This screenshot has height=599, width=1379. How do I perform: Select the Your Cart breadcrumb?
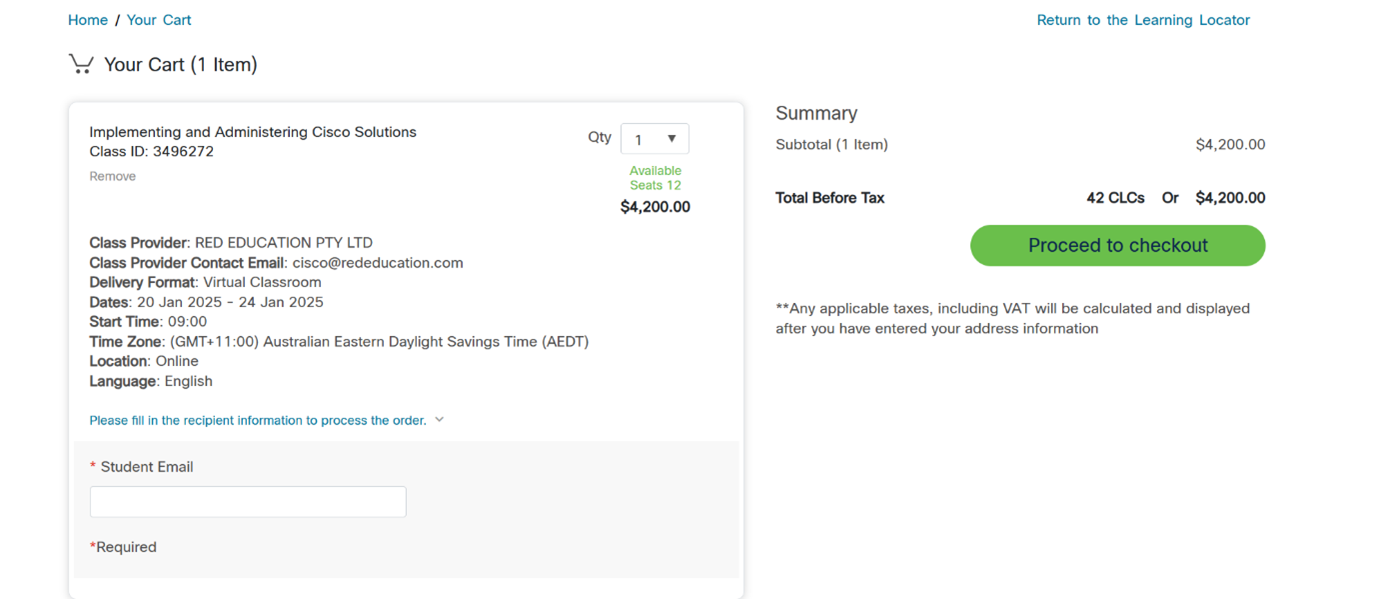coord(159,19)
